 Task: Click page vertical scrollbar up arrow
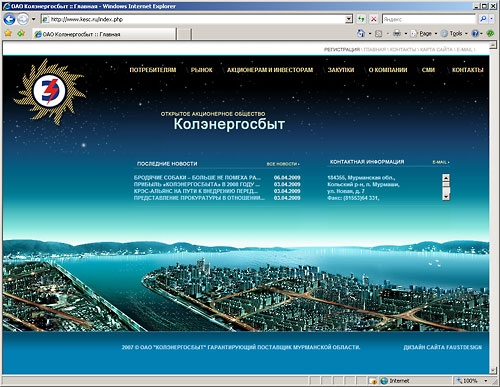(x=493, y=46)
